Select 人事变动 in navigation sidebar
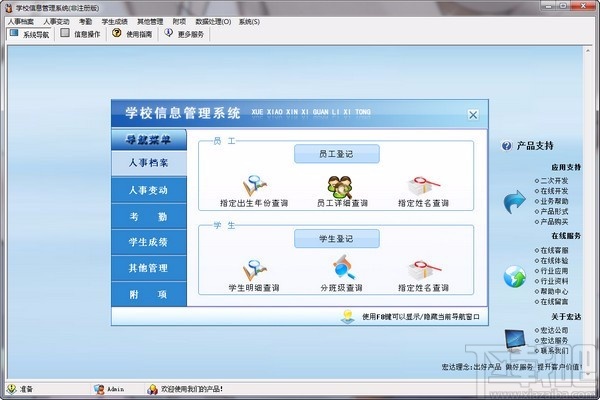Image resolution: width=600 pixels, height=400 pixels. coord(149,190)
